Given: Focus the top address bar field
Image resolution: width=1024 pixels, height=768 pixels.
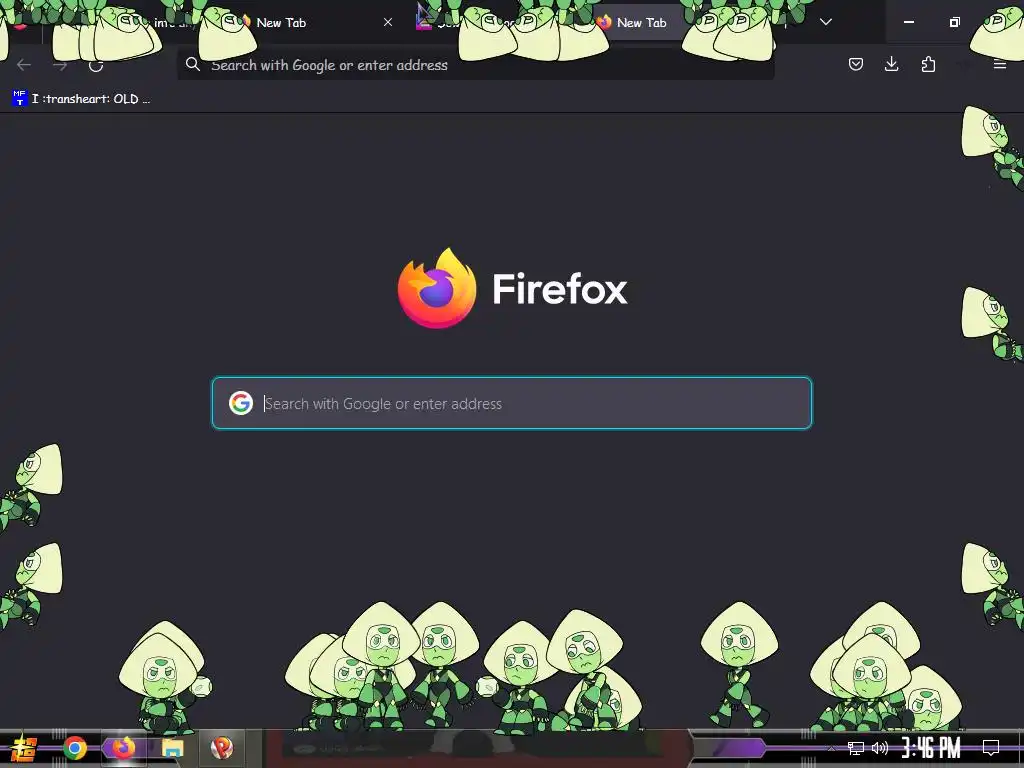Looking at the screenshot, I should [475, 65].
